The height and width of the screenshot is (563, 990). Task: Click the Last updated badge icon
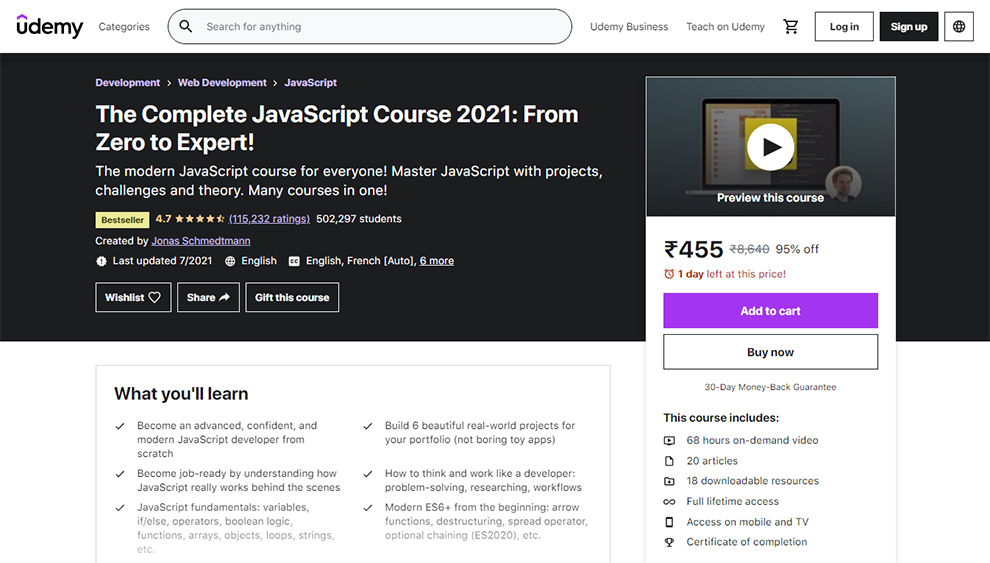(101, 261)
